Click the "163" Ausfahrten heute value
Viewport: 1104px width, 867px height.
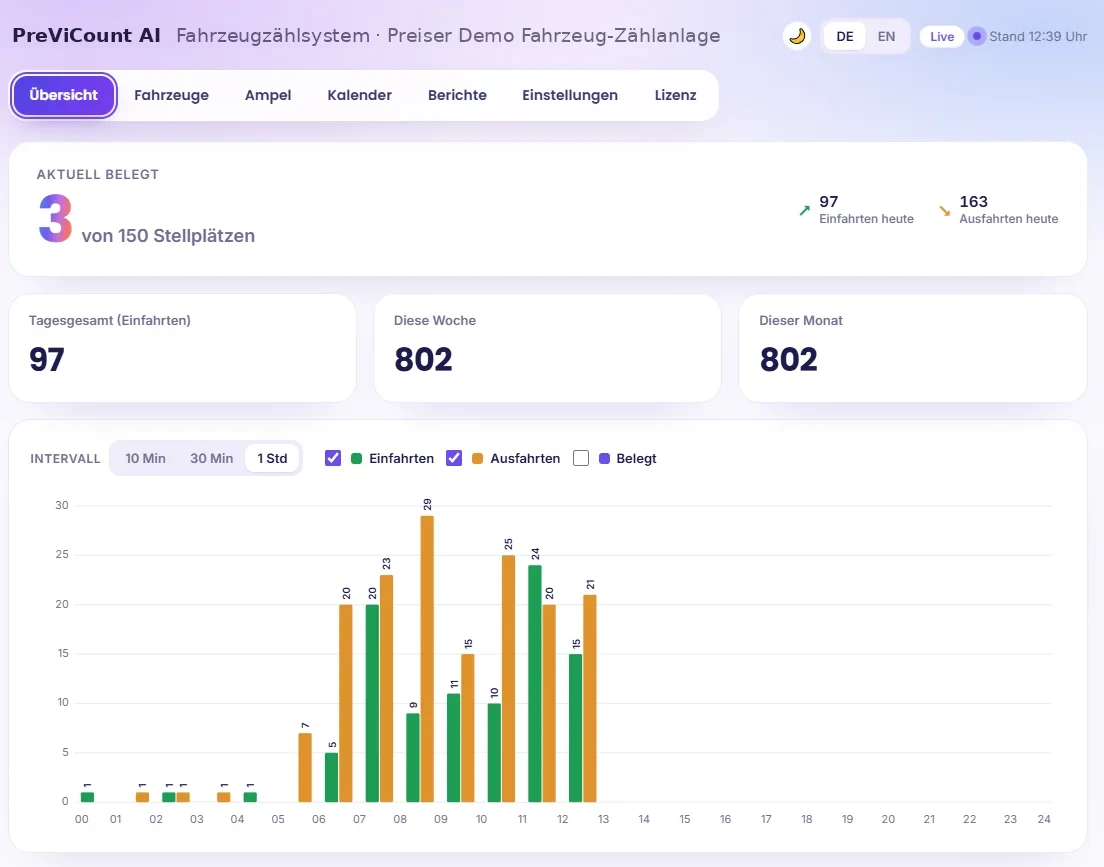(x=974, y=201)
